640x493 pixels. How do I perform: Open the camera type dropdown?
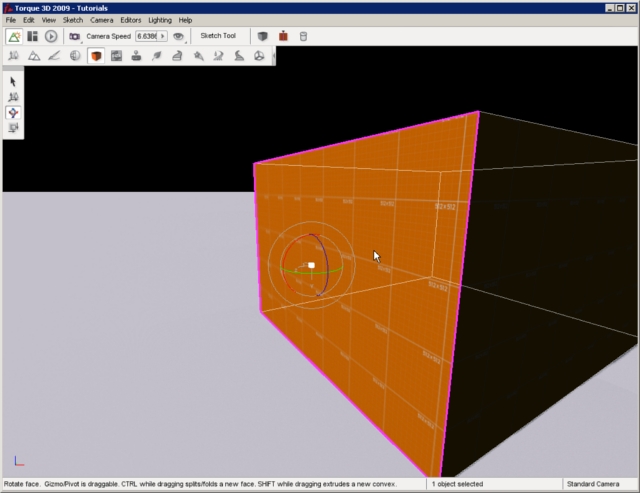[76, 36]
